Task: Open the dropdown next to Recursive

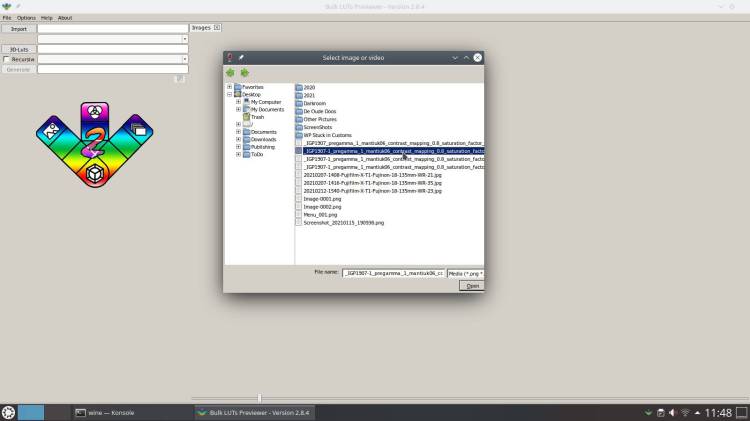Action: pos(185,59)
